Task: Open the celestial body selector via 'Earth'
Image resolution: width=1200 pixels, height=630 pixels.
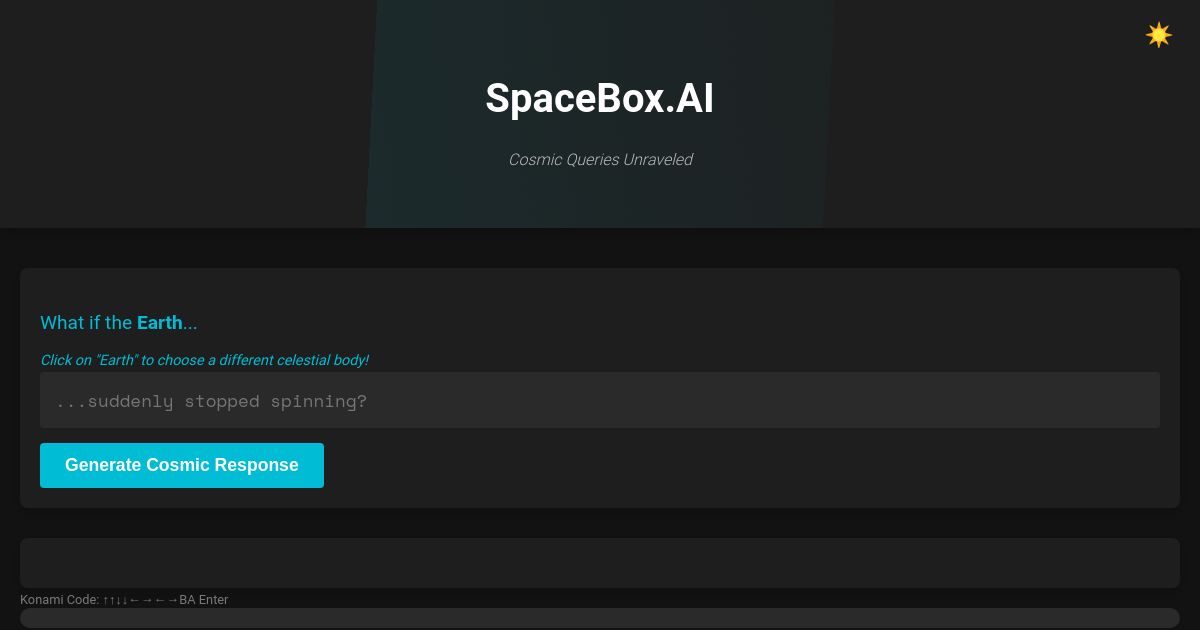Action: tap(159, 323)
